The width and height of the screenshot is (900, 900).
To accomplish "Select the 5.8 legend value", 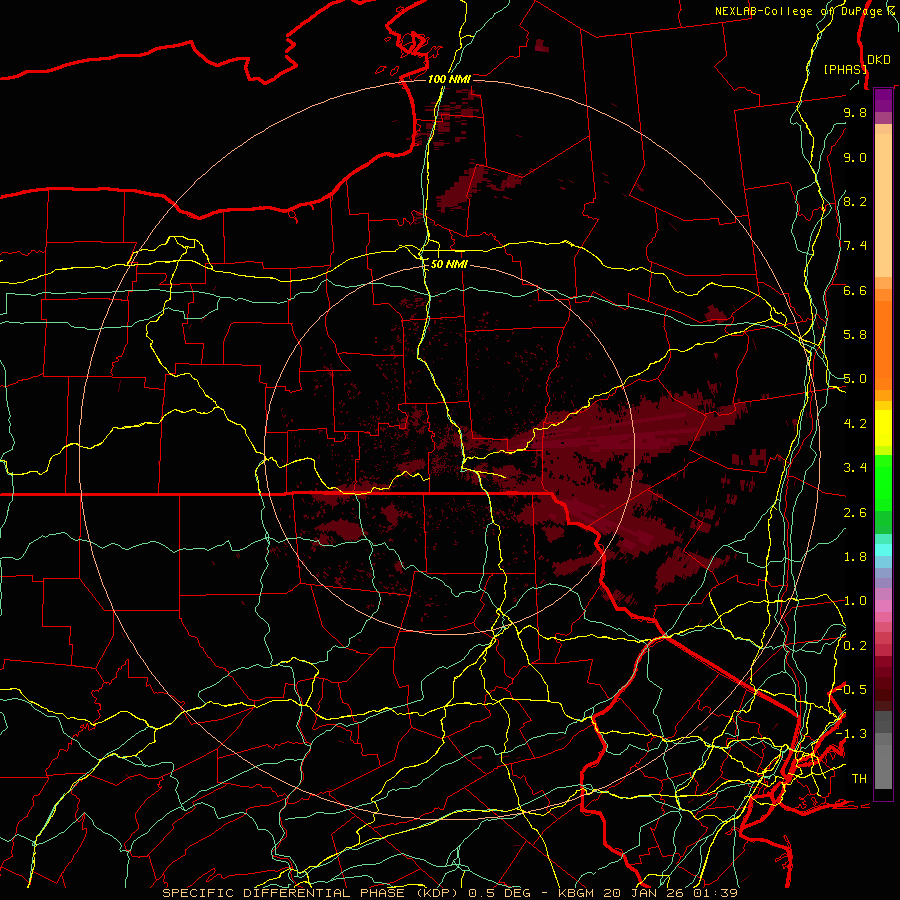I will (855, 335).
